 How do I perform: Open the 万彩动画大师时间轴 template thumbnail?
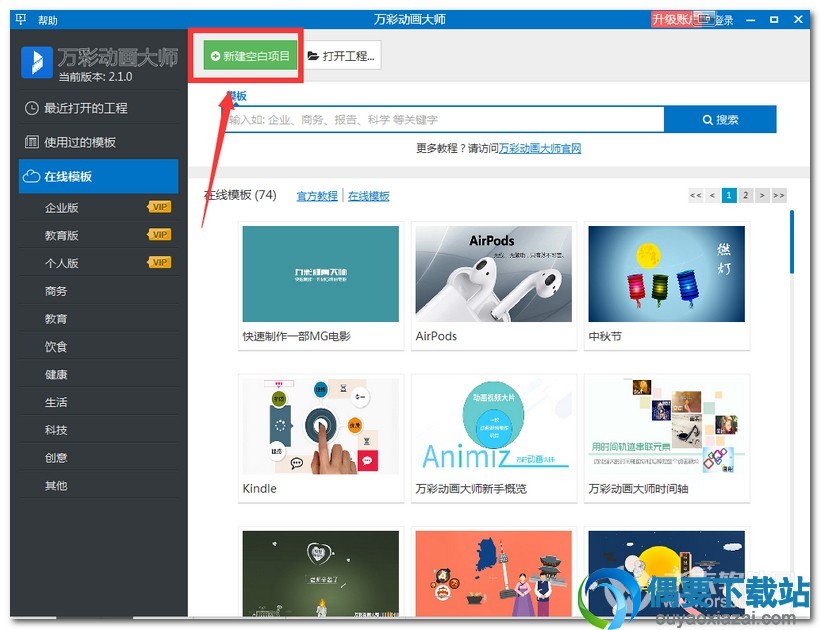pos(667,426)
